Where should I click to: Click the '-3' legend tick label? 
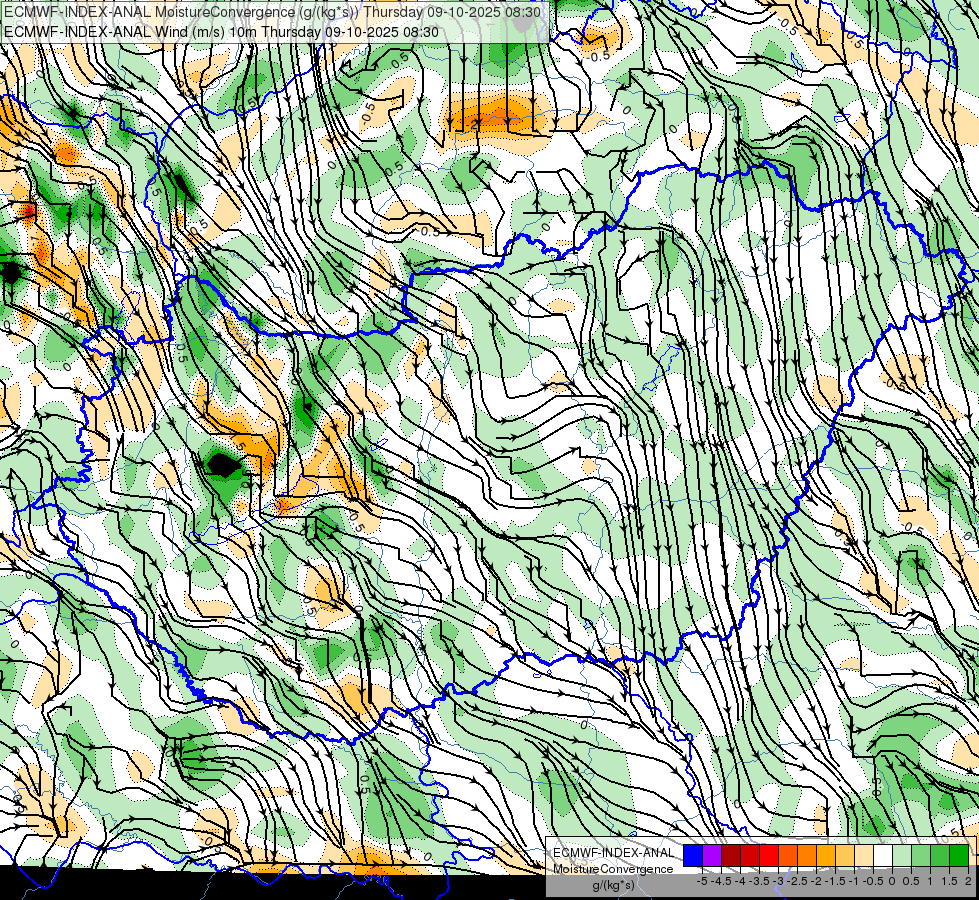(x=779, y=881)
